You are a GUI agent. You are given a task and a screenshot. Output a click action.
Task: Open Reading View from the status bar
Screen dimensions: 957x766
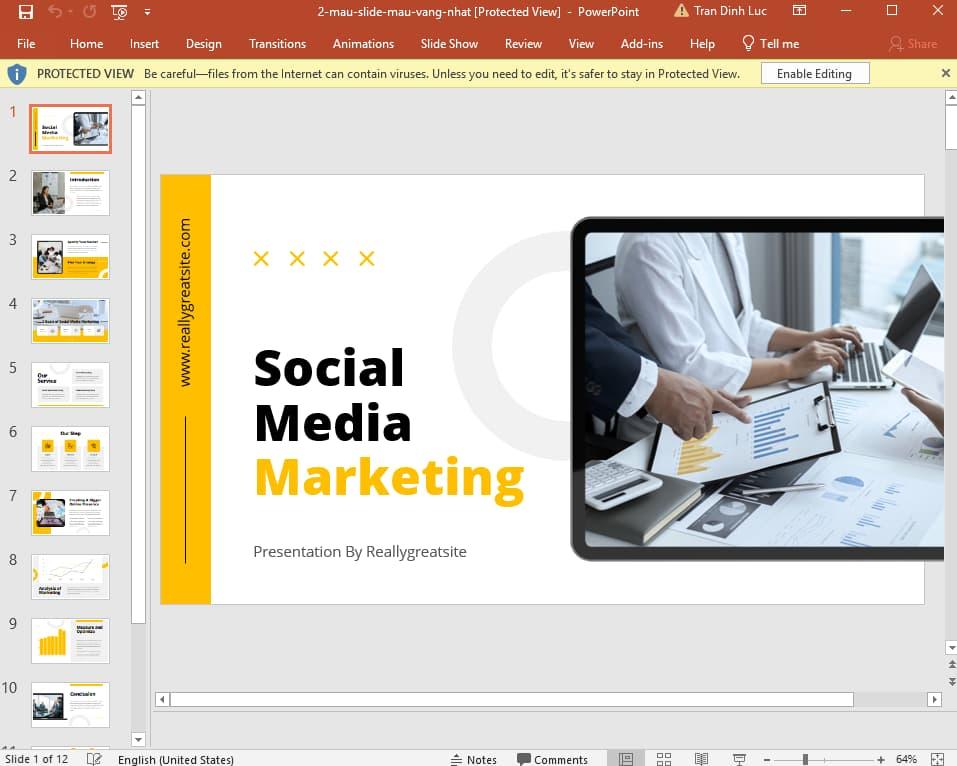(700, 758)
